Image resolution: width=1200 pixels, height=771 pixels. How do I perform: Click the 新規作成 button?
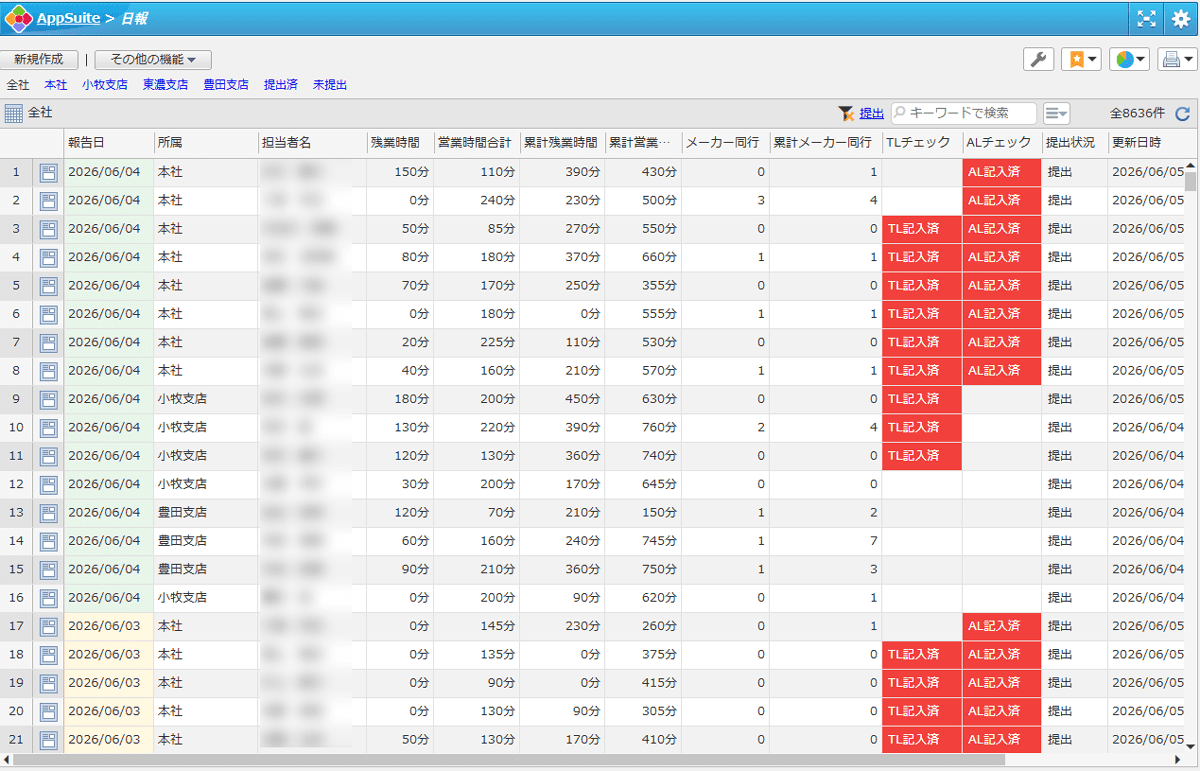(x=39, y=60)
